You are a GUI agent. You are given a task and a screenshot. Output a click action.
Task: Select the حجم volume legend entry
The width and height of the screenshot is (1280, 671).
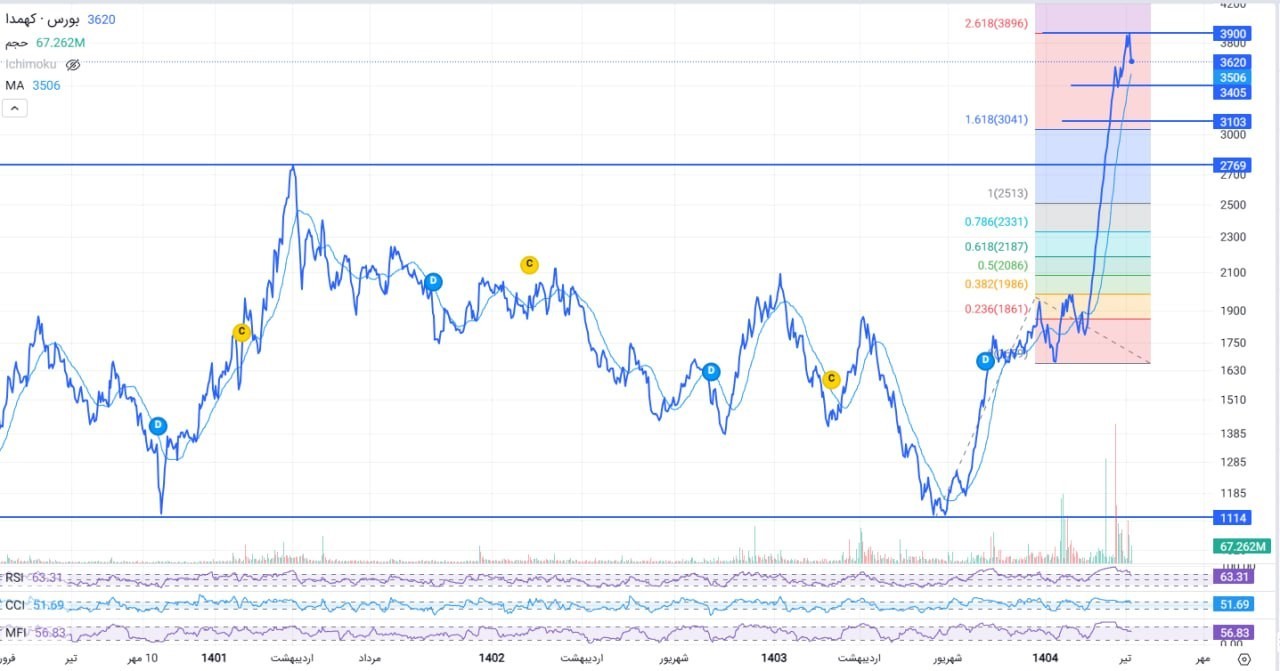click(45, 43)
